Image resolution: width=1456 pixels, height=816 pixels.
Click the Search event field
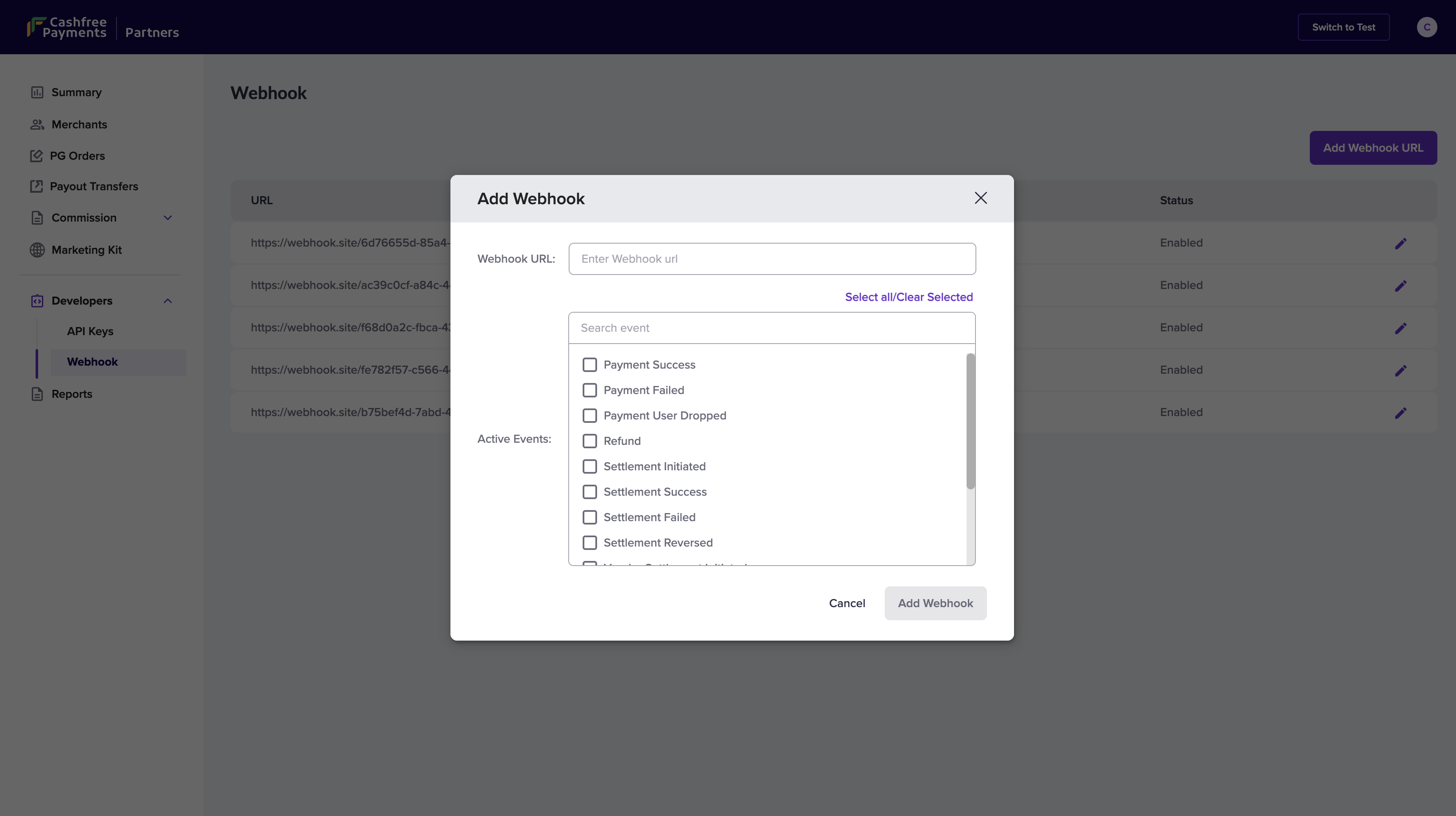click(x=772, y=328)
